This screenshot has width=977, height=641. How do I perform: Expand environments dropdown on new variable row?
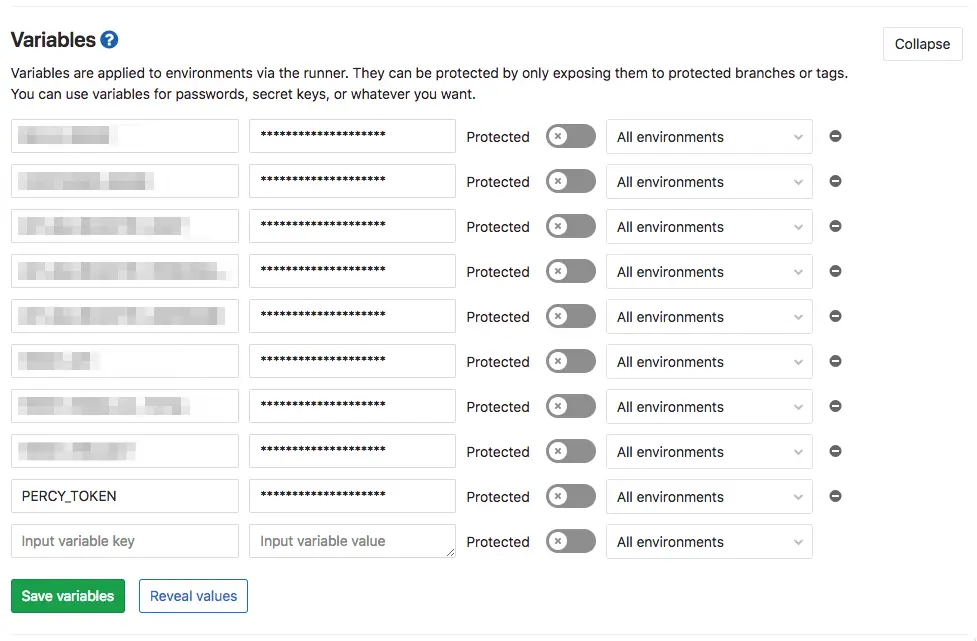point(709,542)
